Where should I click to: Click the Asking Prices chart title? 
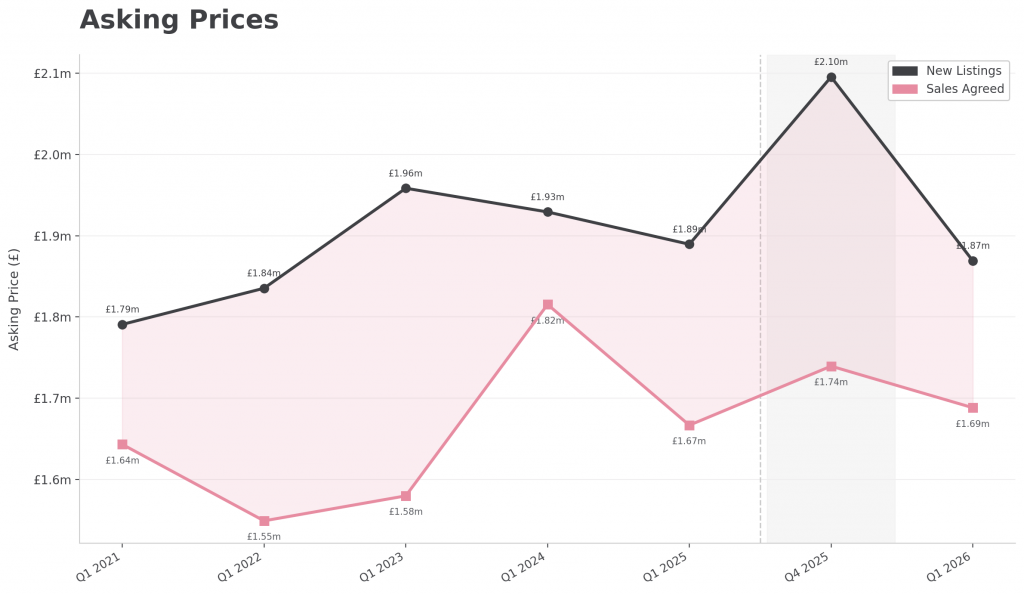pyautogui.click(x=179, y=20)
